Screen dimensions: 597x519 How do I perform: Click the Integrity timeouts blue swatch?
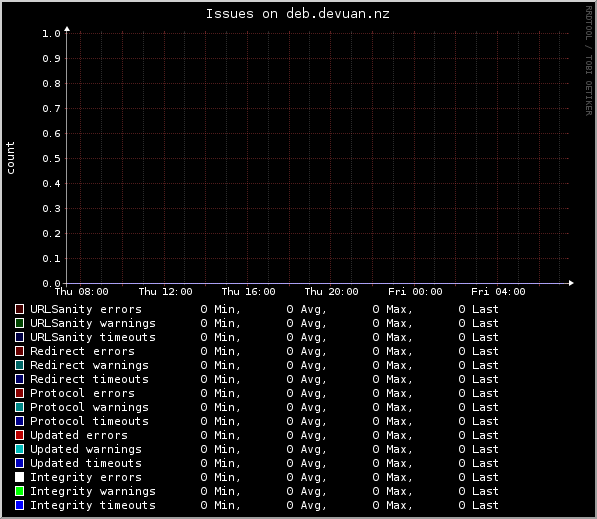pyautogui.click(x=19, y=505)
